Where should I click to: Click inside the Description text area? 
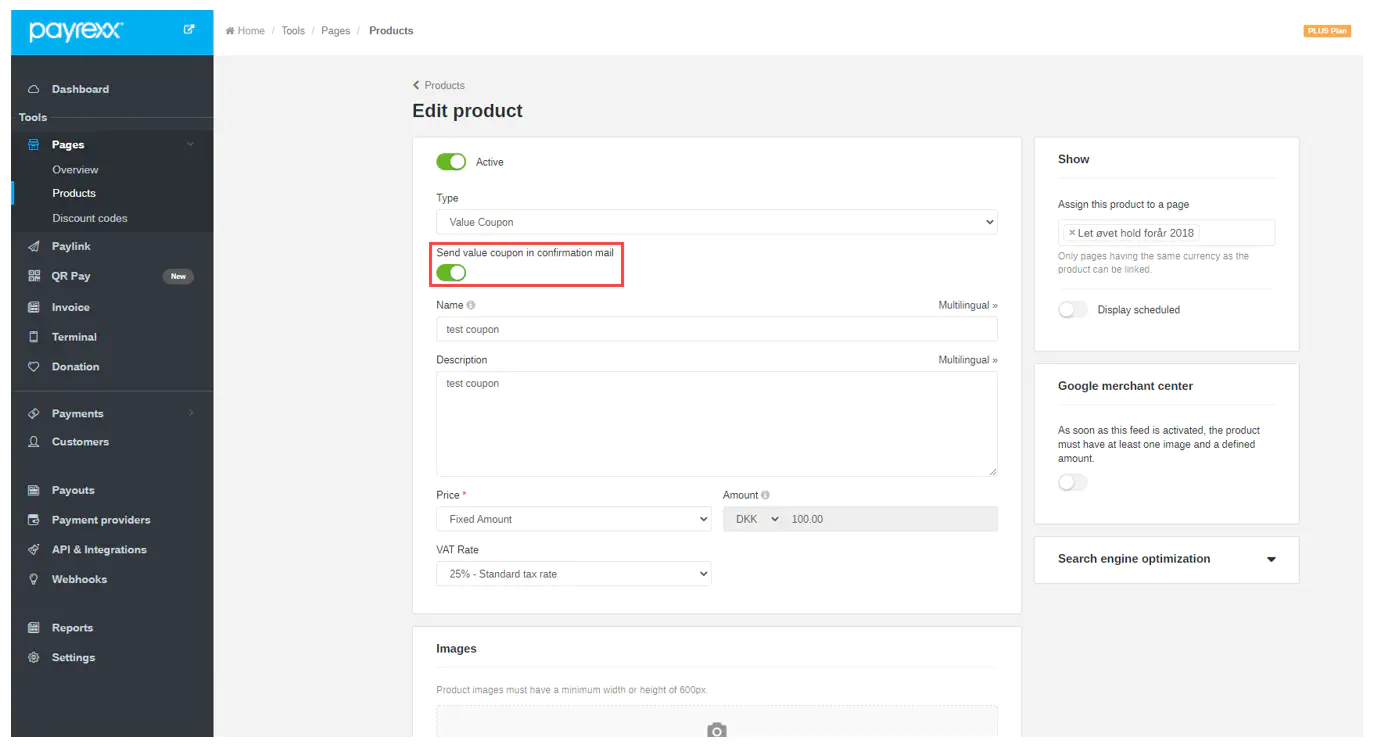point(716,425)
